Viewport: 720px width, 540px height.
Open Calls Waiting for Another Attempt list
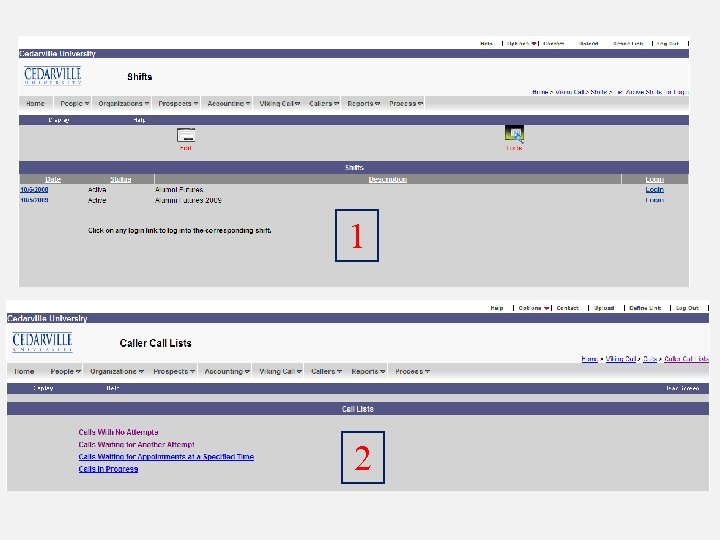coord(136,444)
